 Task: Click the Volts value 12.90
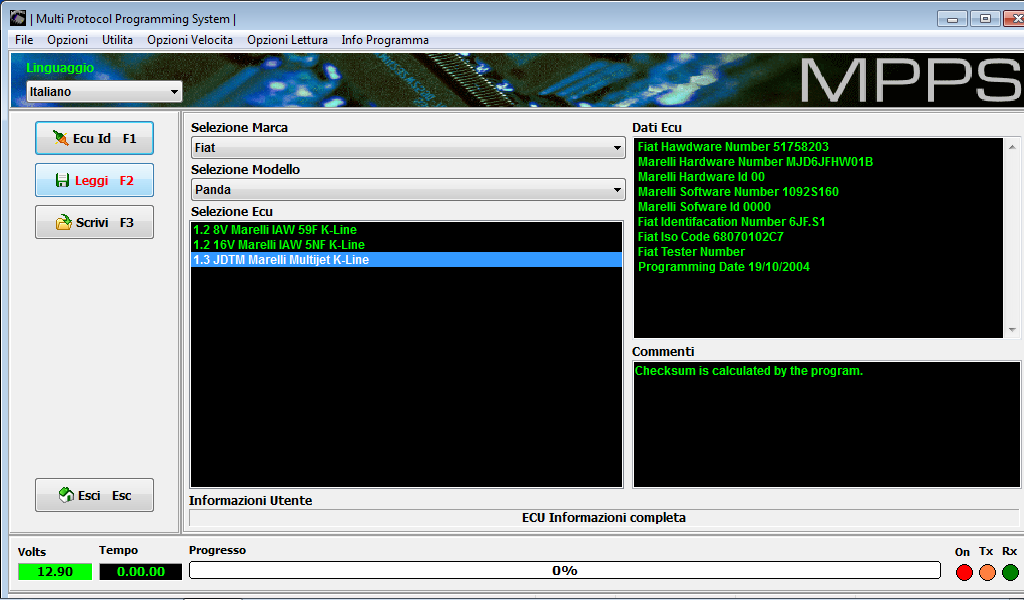55,572
